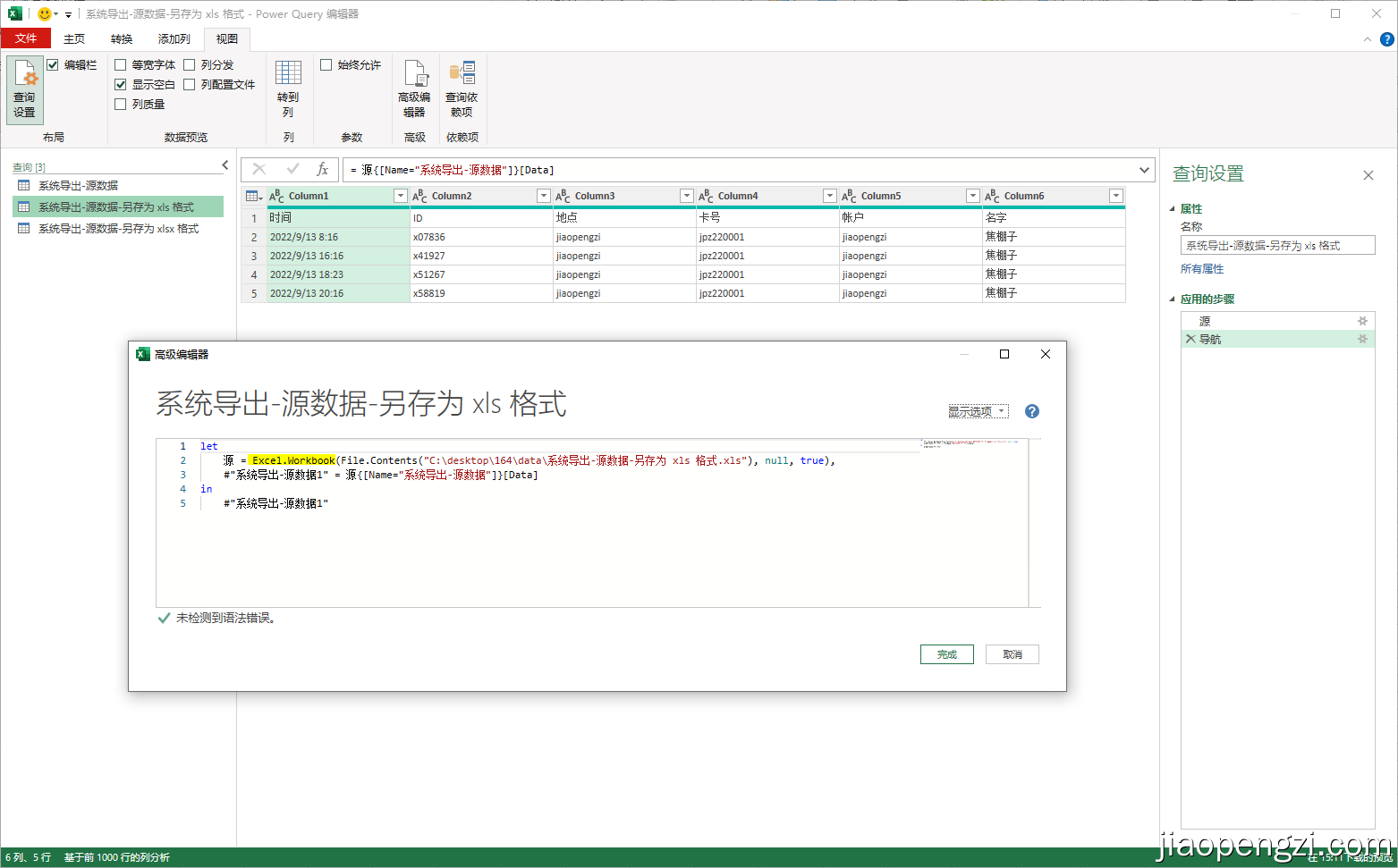
Task: Click the 转到列 icon
Action: coord(288,89)
